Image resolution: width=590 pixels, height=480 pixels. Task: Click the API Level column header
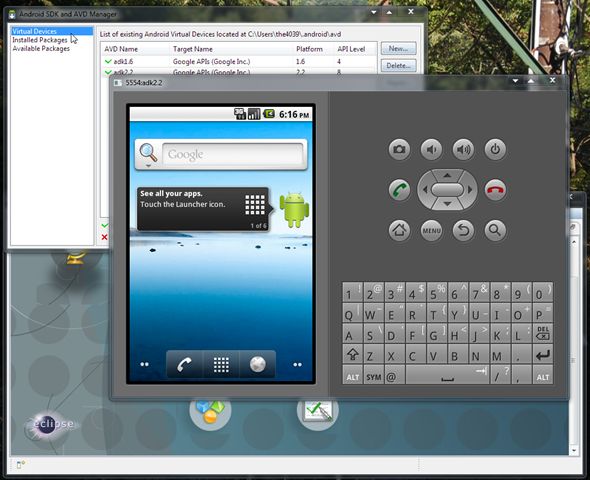(x=355, y=49)
